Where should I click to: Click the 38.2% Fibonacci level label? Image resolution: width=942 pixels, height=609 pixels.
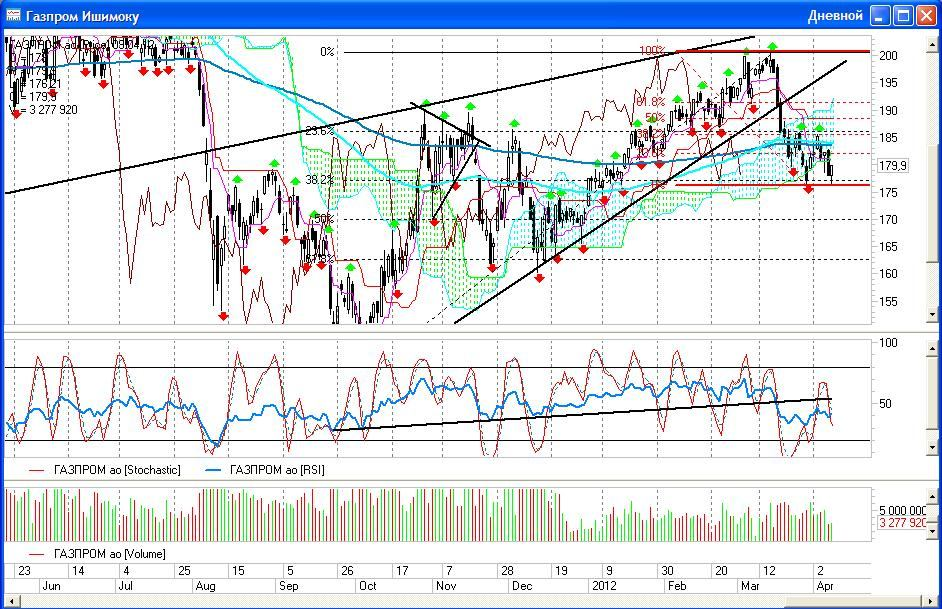[x=320, y=180]
